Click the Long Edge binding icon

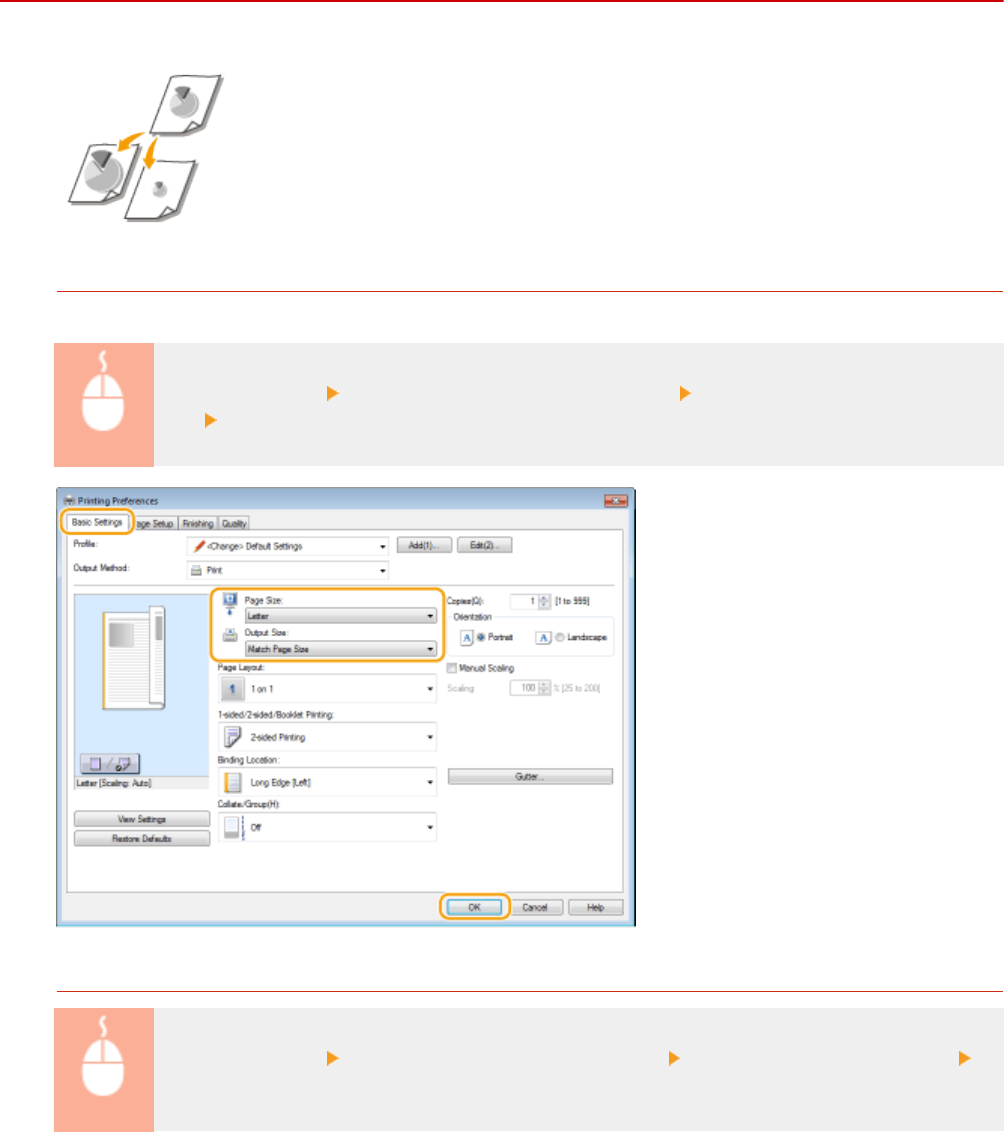coord(232,783)
